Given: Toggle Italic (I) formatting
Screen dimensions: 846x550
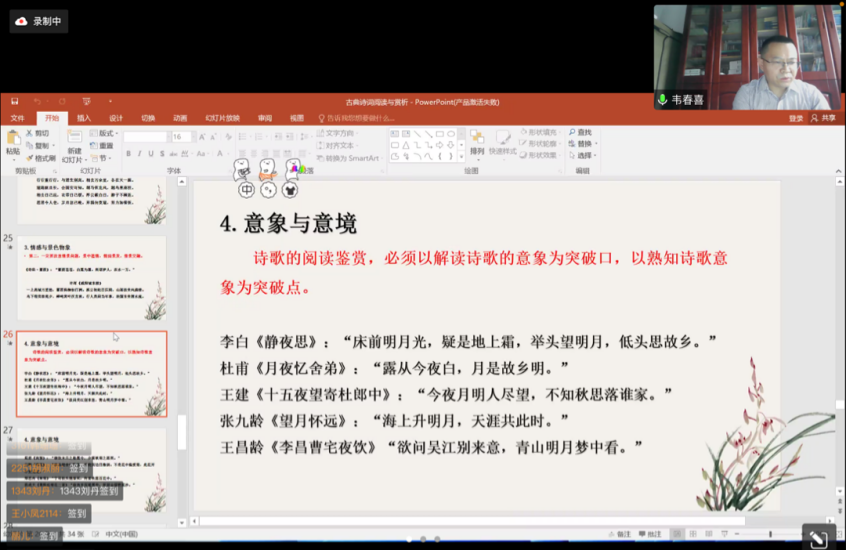Looking at the screenshot, I should click(140, 154).
